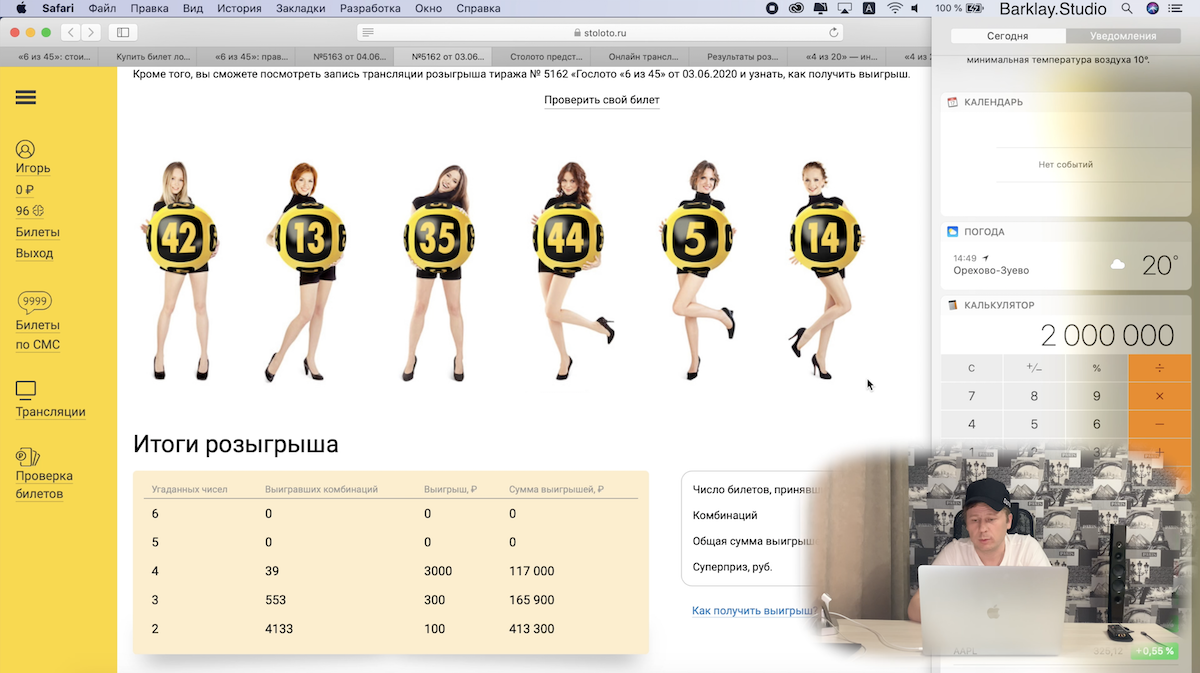Click Wi-Fi status icon in menu bar
This screenshot has width=1200, height=673.
(x=894, y=8)
